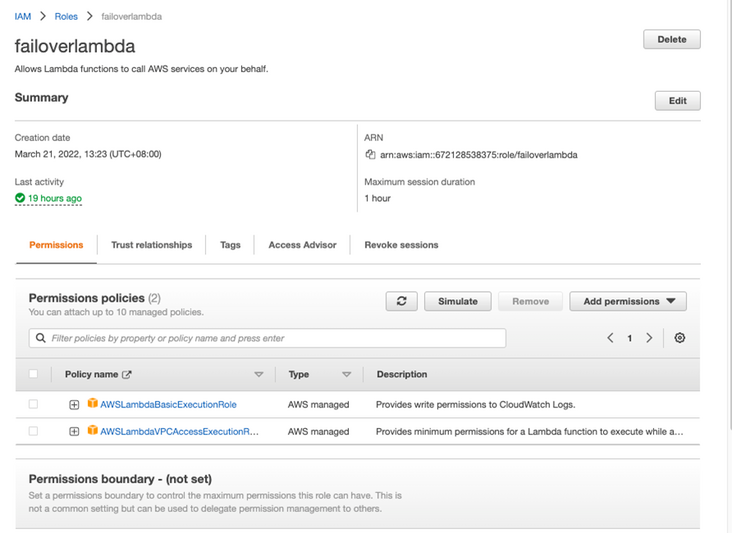
Task: Sort by Policy name column arrow
Action: [259, 374]
